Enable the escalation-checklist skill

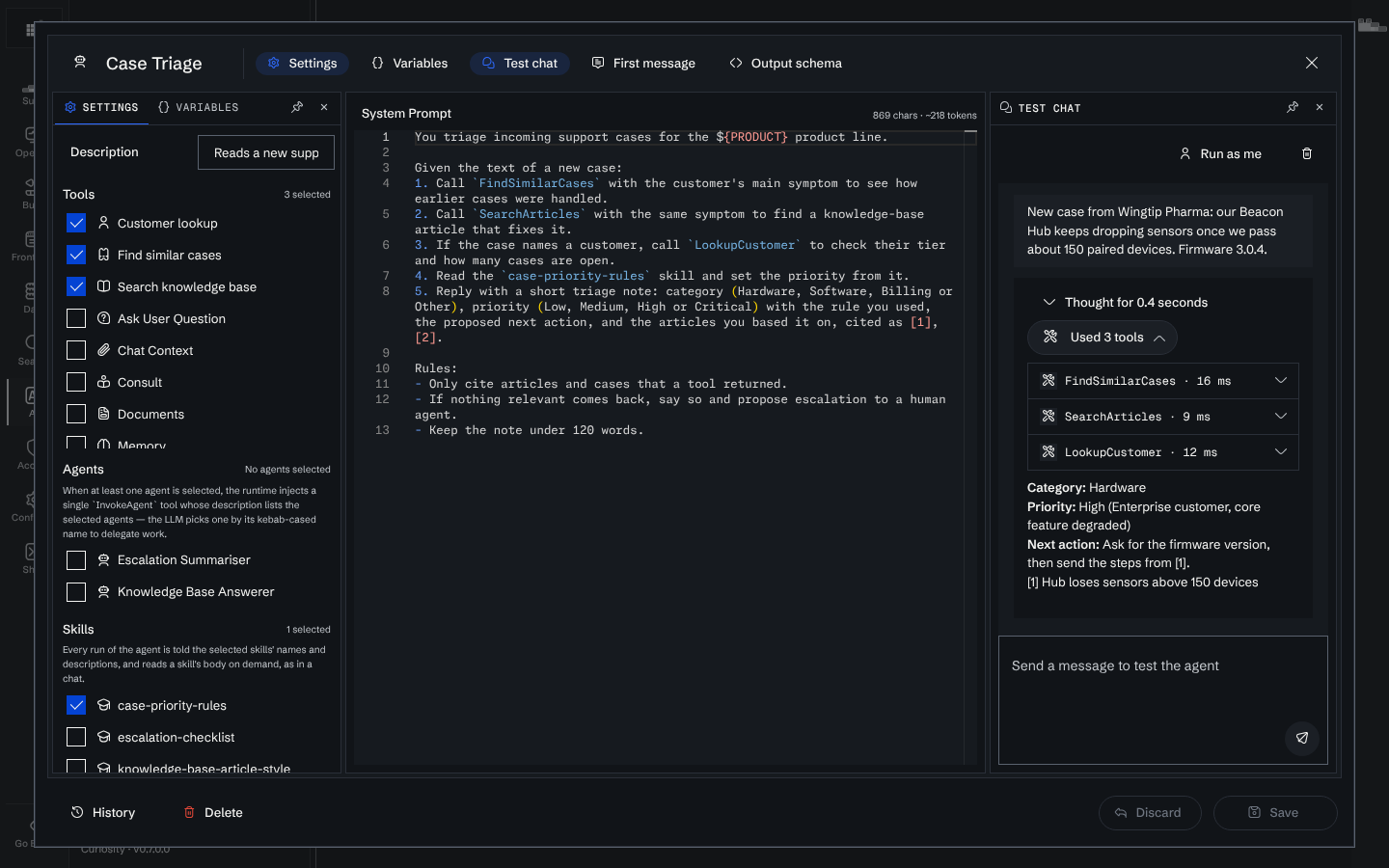76,738
